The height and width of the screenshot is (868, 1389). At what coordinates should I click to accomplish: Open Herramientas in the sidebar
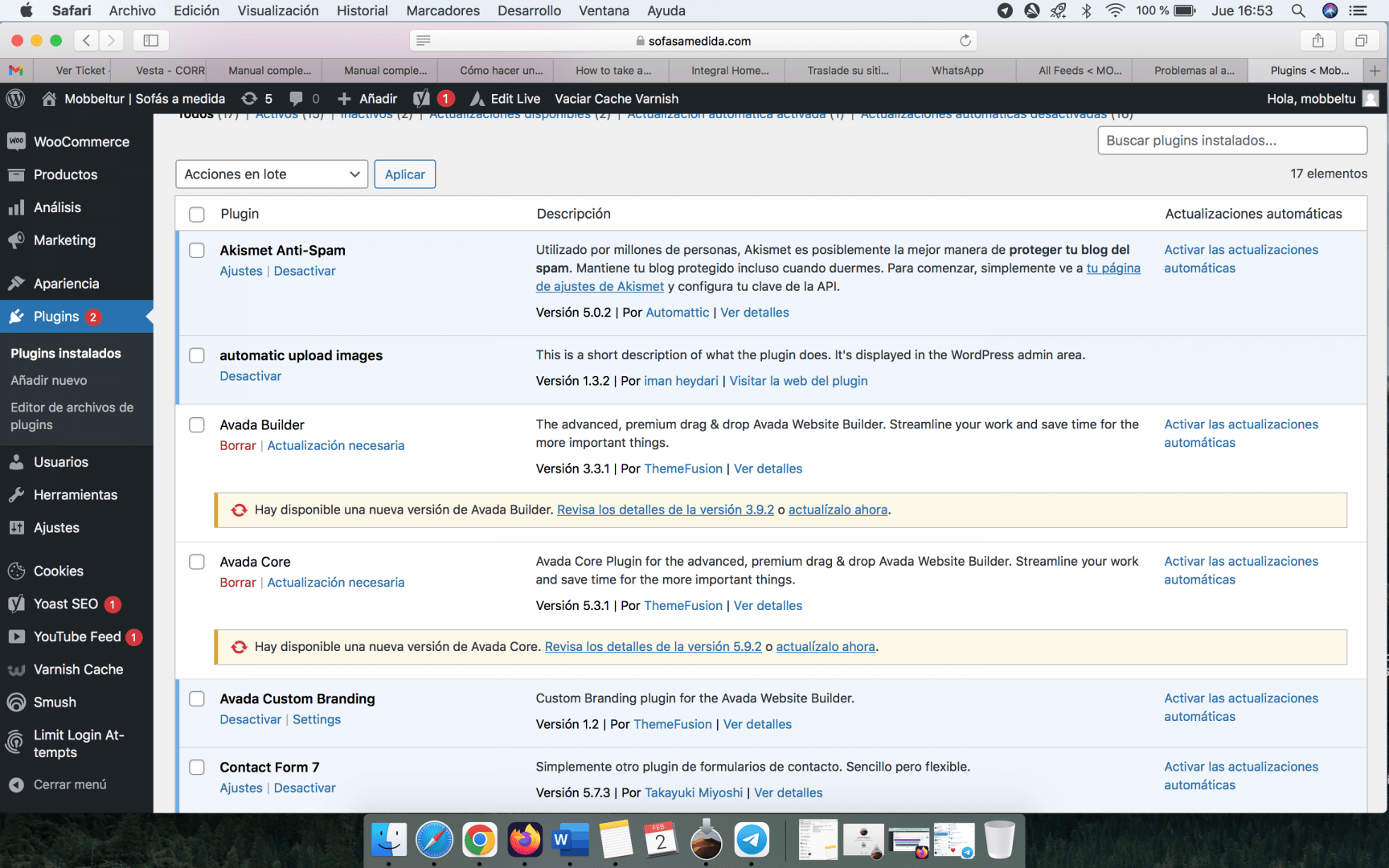pyautogui.click(x=76, y=495)
